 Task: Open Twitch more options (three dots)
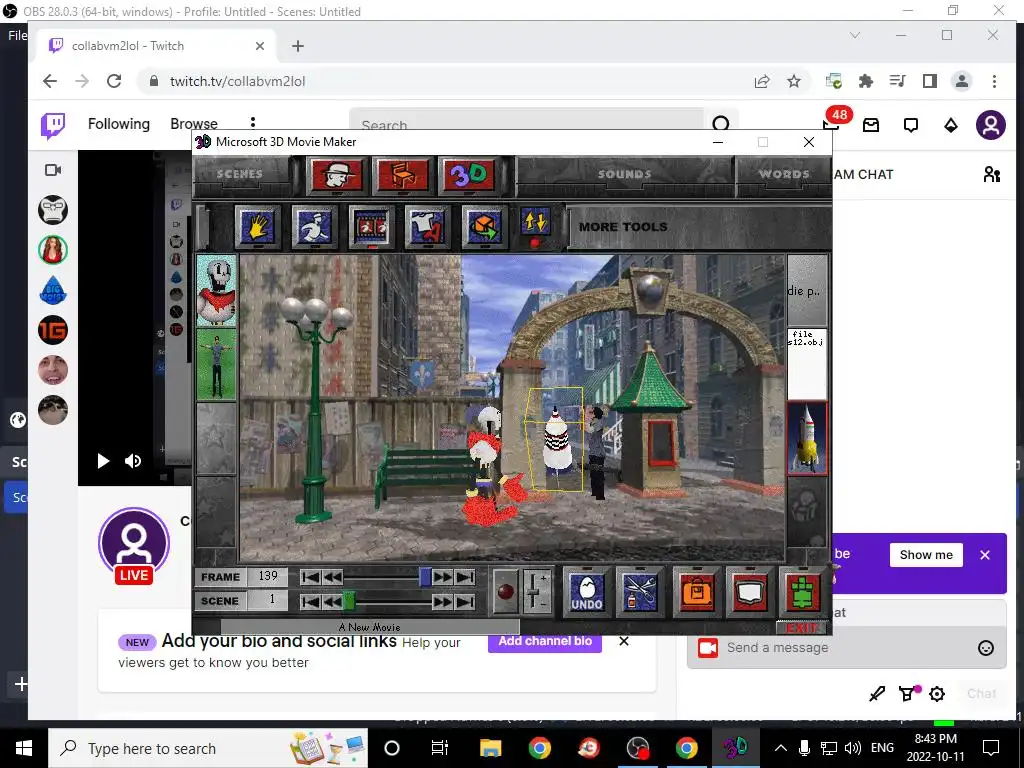coord(253,123)
